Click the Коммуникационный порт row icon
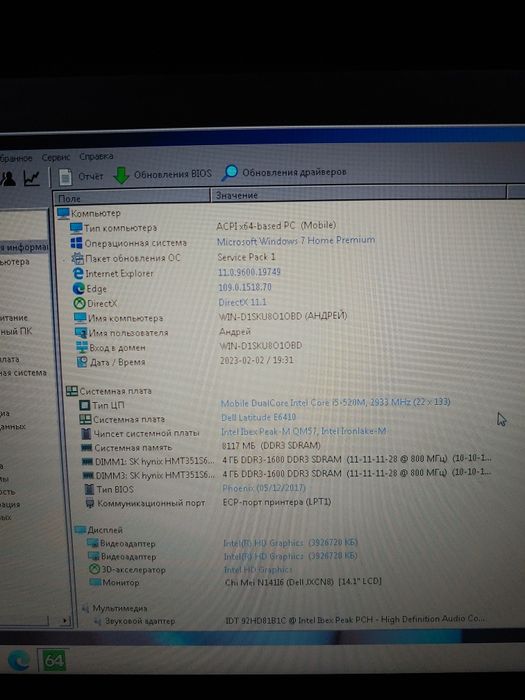This screenshot has height=700, width=525. click(90, 504)
